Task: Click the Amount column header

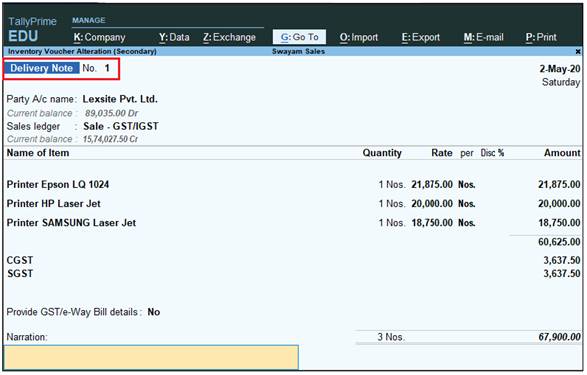Action: point(562,153)
